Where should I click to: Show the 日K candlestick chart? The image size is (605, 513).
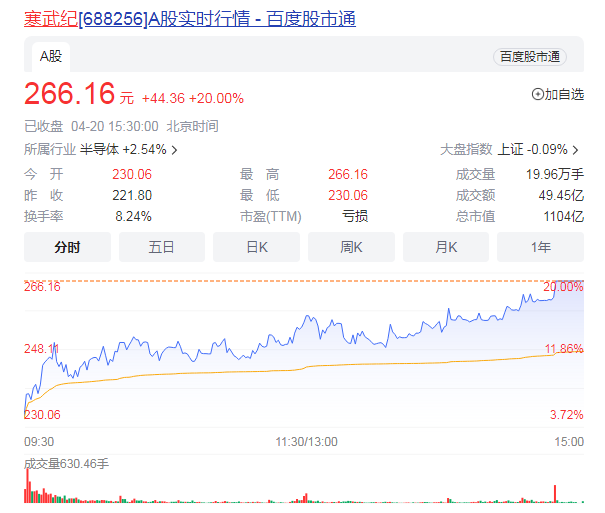256,247
